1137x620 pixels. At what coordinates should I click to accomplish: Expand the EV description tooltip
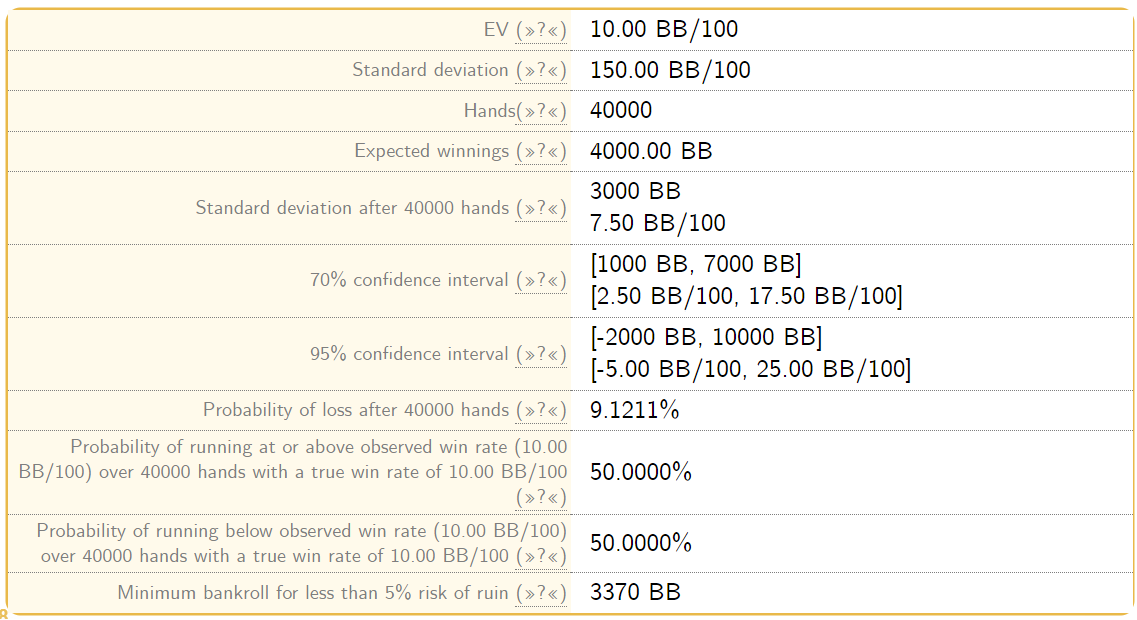pos(541,30)
